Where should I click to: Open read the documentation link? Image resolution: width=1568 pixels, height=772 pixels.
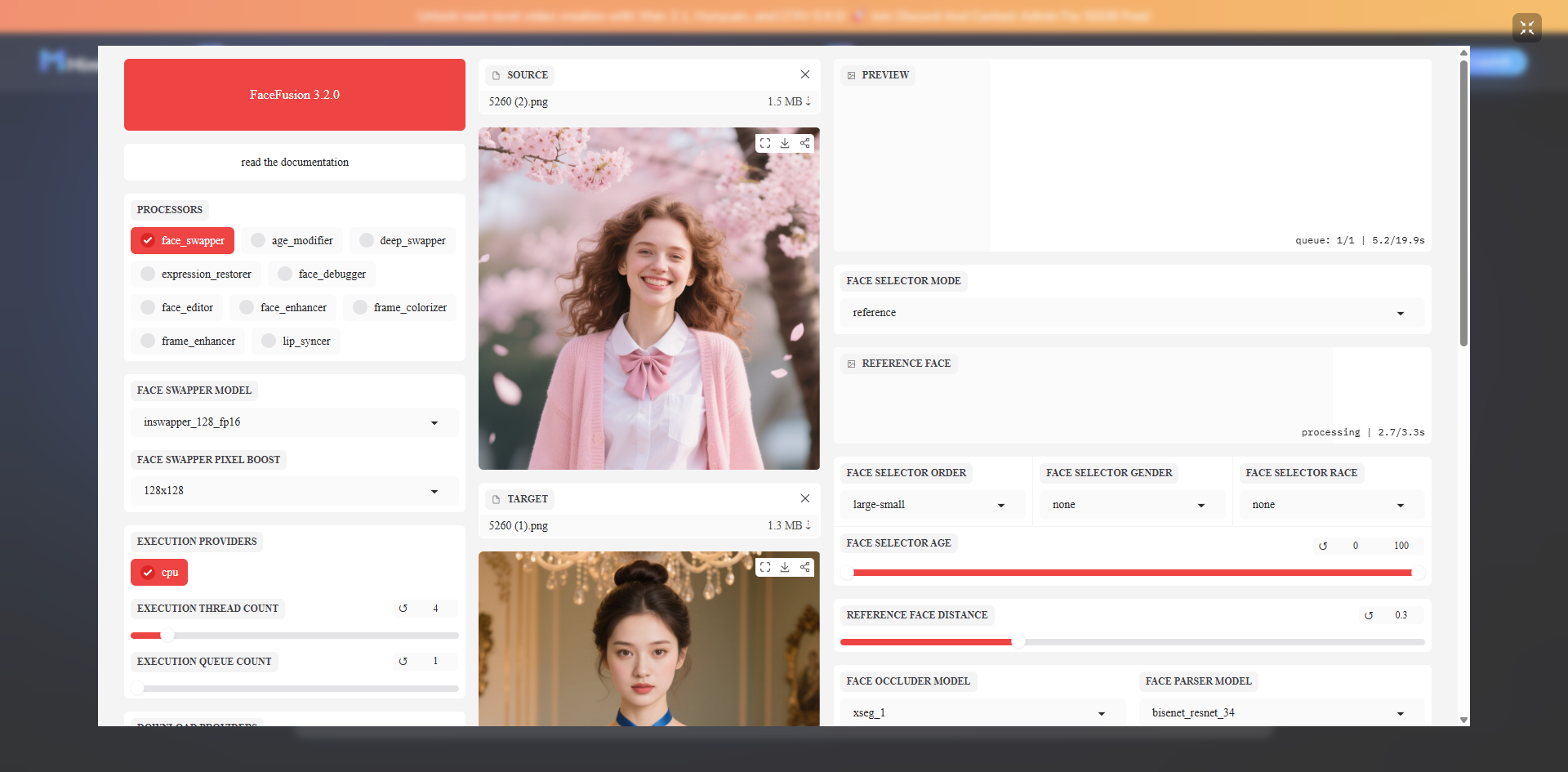click(295, 163)
